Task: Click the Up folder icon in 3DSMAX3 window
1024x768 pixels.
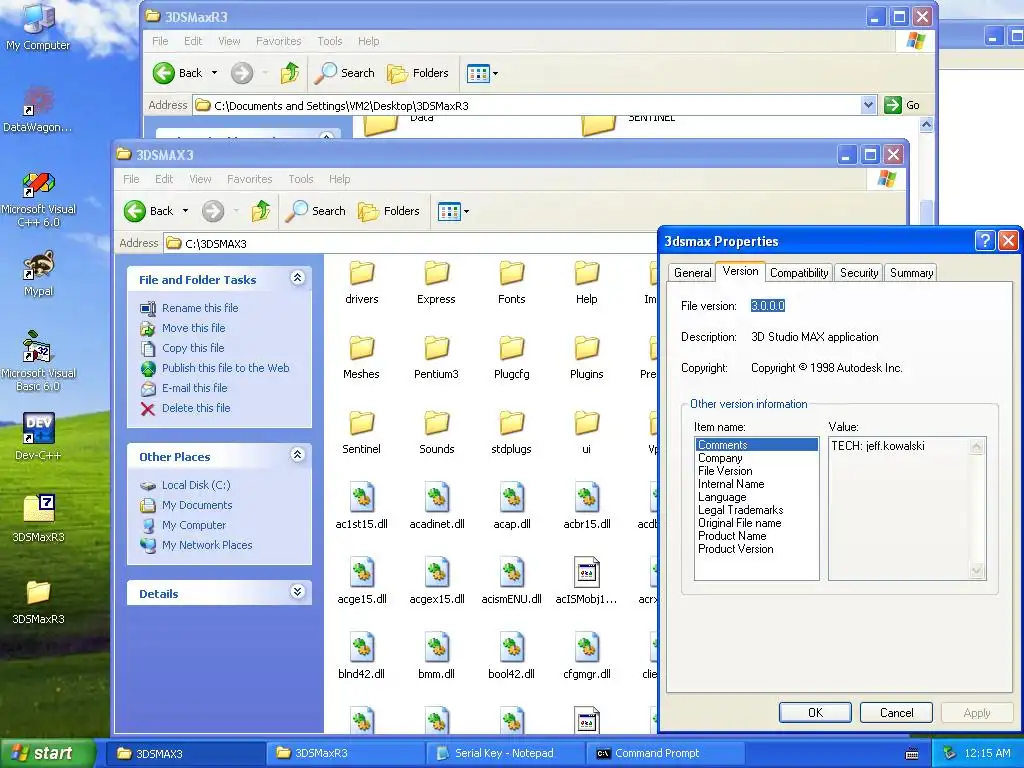Action: tap(261, 211)
